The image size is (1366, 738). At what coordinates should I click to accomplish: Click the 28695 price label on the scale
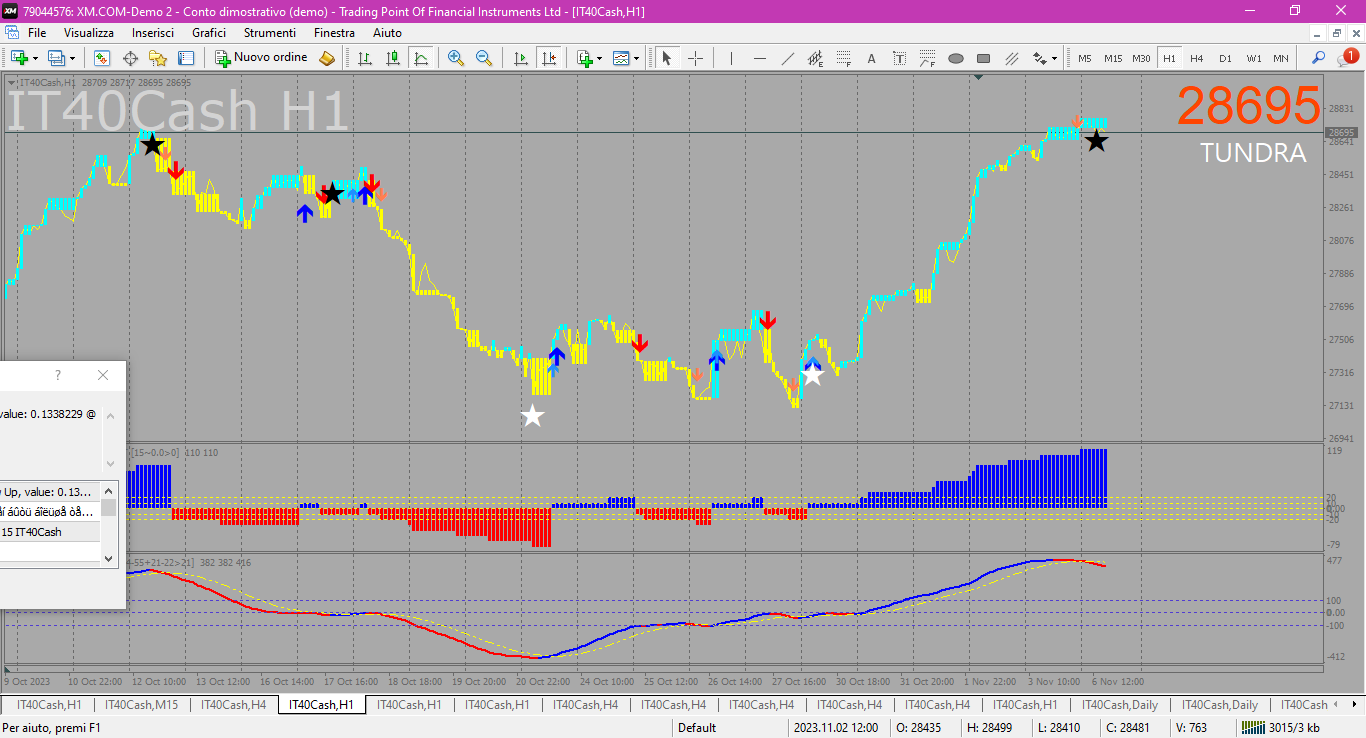(x=1341, y=132)
